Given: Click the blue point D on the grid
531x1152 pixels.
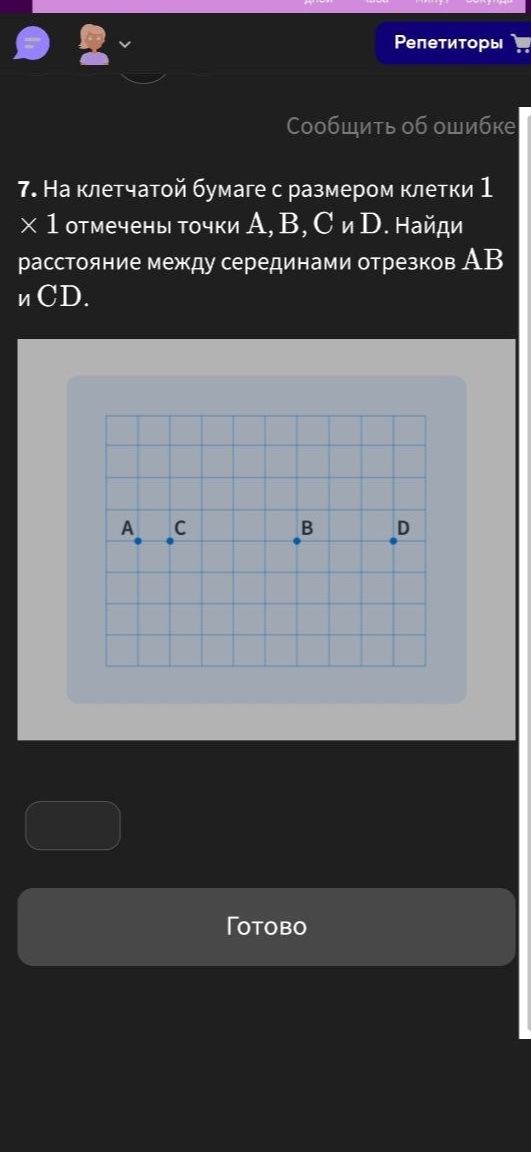Looking at the screenshot, I should click(393, 541).
